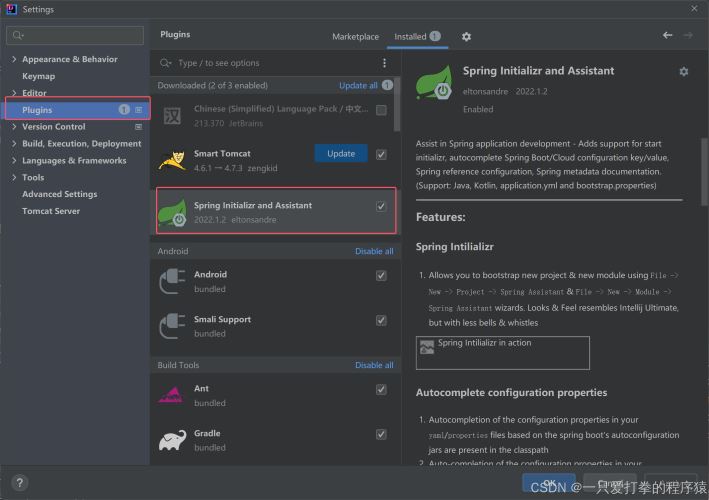Click the Update all count badge
Viewport: 709px width, 500px height.
pyautogui.click(x=387, y=85)
